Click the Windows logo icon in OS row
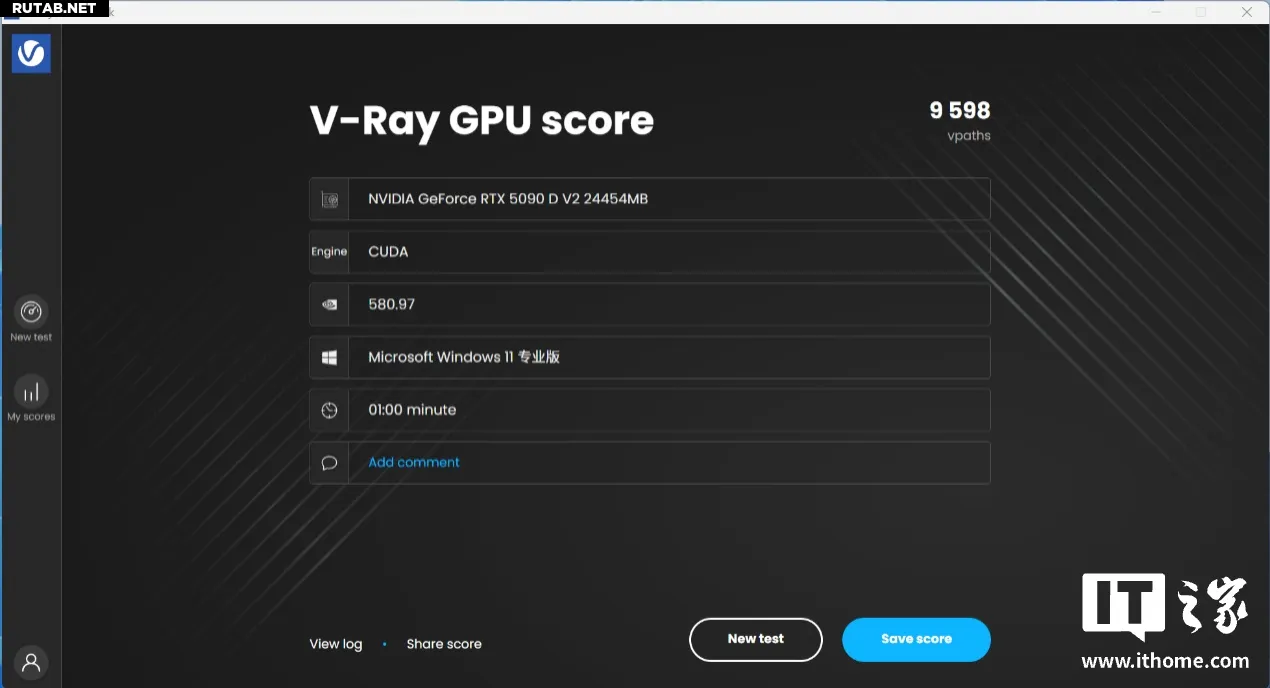The width and height of the screenshot is (1270, 688). click(329, 357)
